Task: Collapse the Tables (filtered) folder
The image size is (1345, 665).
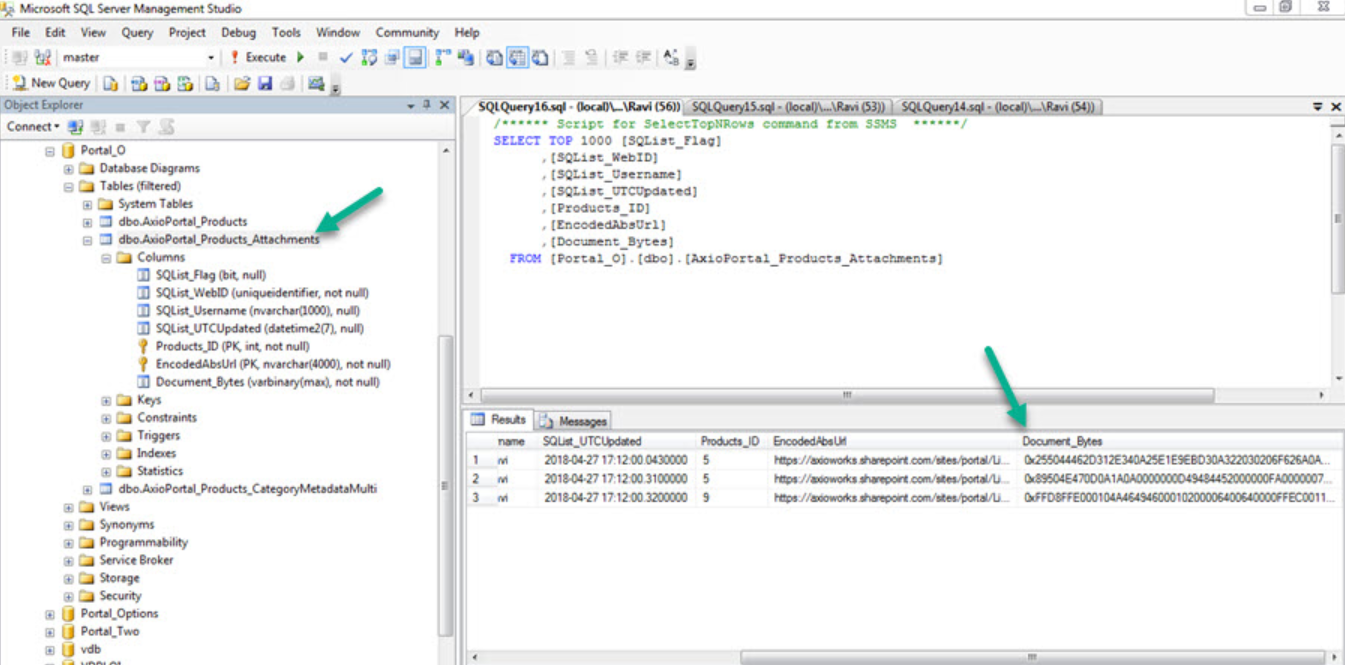Action: coord(69,187)
